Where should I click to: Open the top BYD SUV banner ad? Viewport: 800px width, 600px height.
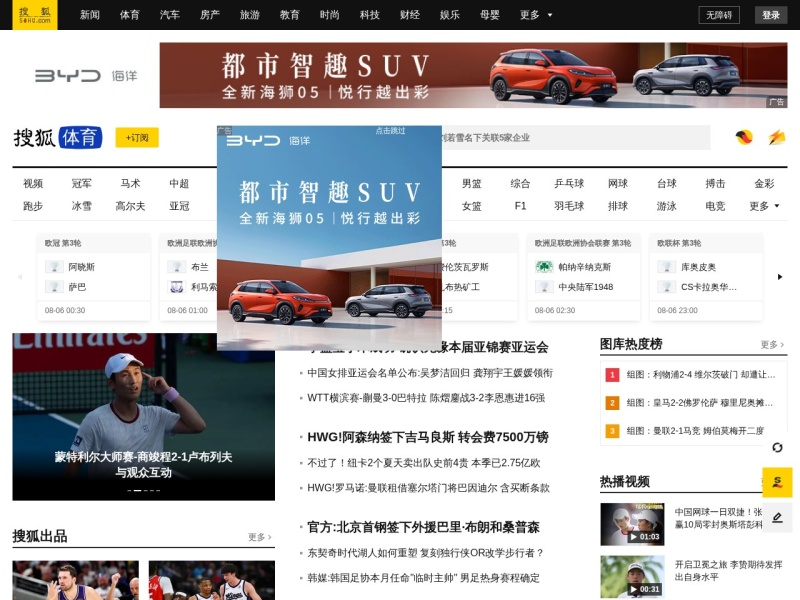click(x=473, y=75)
